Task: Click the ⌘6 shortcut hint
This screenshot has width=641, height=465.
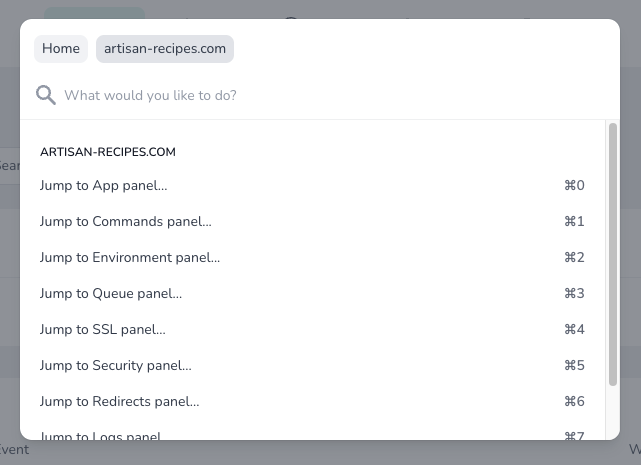Action: click(x=574, y=401)
